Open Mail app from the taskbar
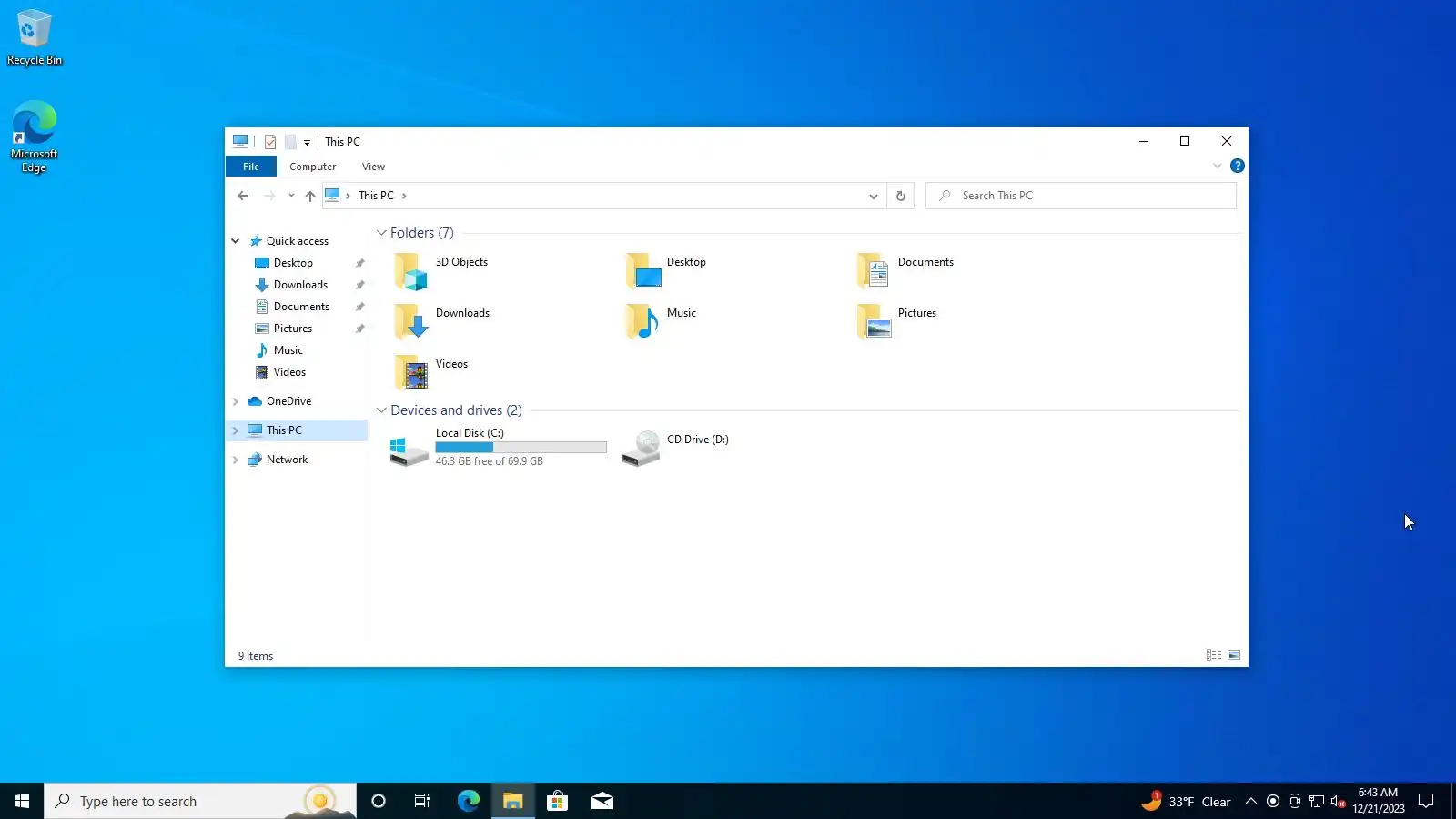The height and width of the screenshot is (819, 1456). (602, 801)
